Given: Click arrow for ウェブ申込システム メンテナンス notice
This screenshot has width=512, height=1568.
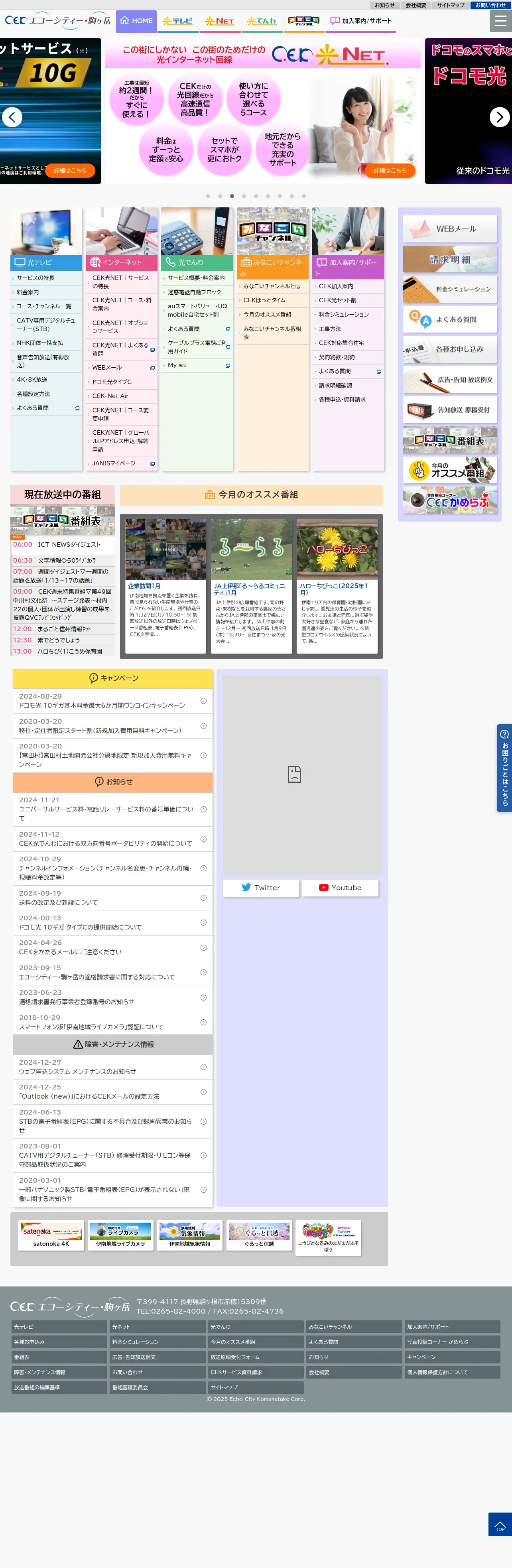Looking at the screenshot, I should click(203, 1067).
